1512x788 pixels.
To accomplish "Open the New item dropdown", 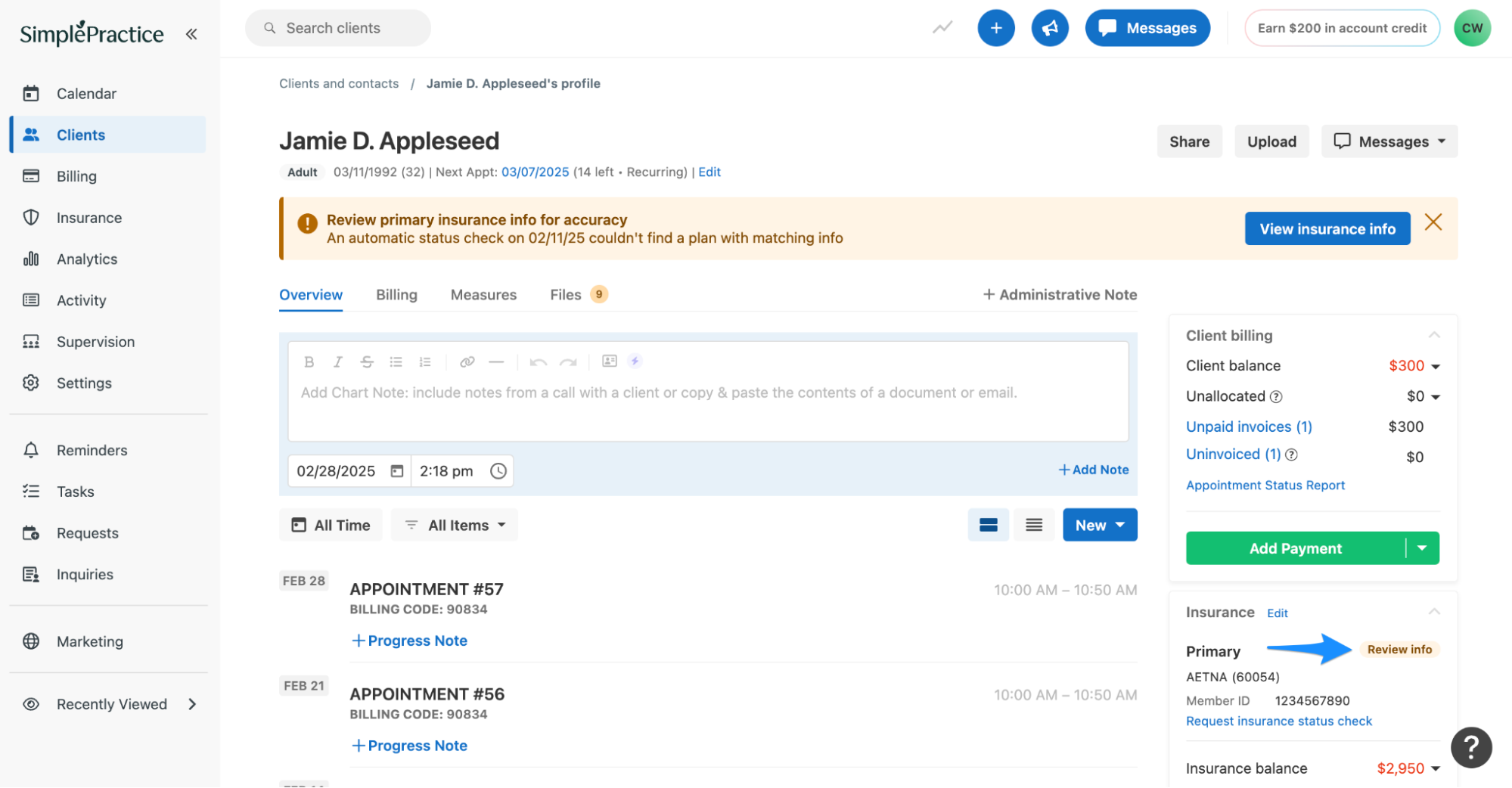I will (x=1099, y=525).
